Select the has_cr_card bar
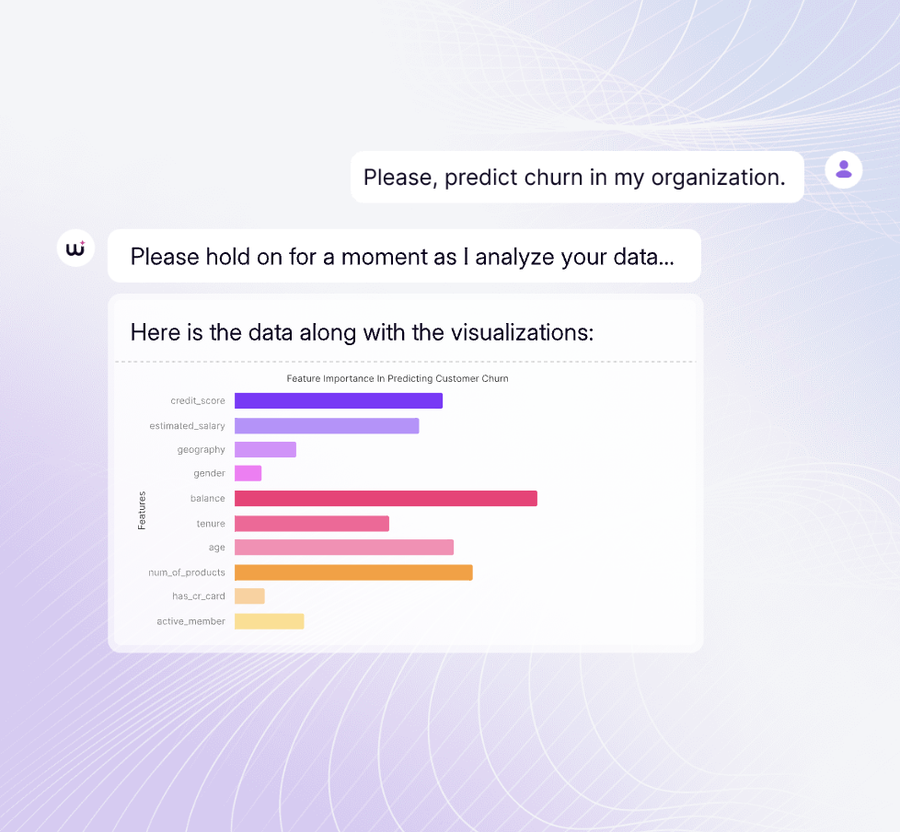This screenshot has height=832, width=900. [x=250, y=596]
